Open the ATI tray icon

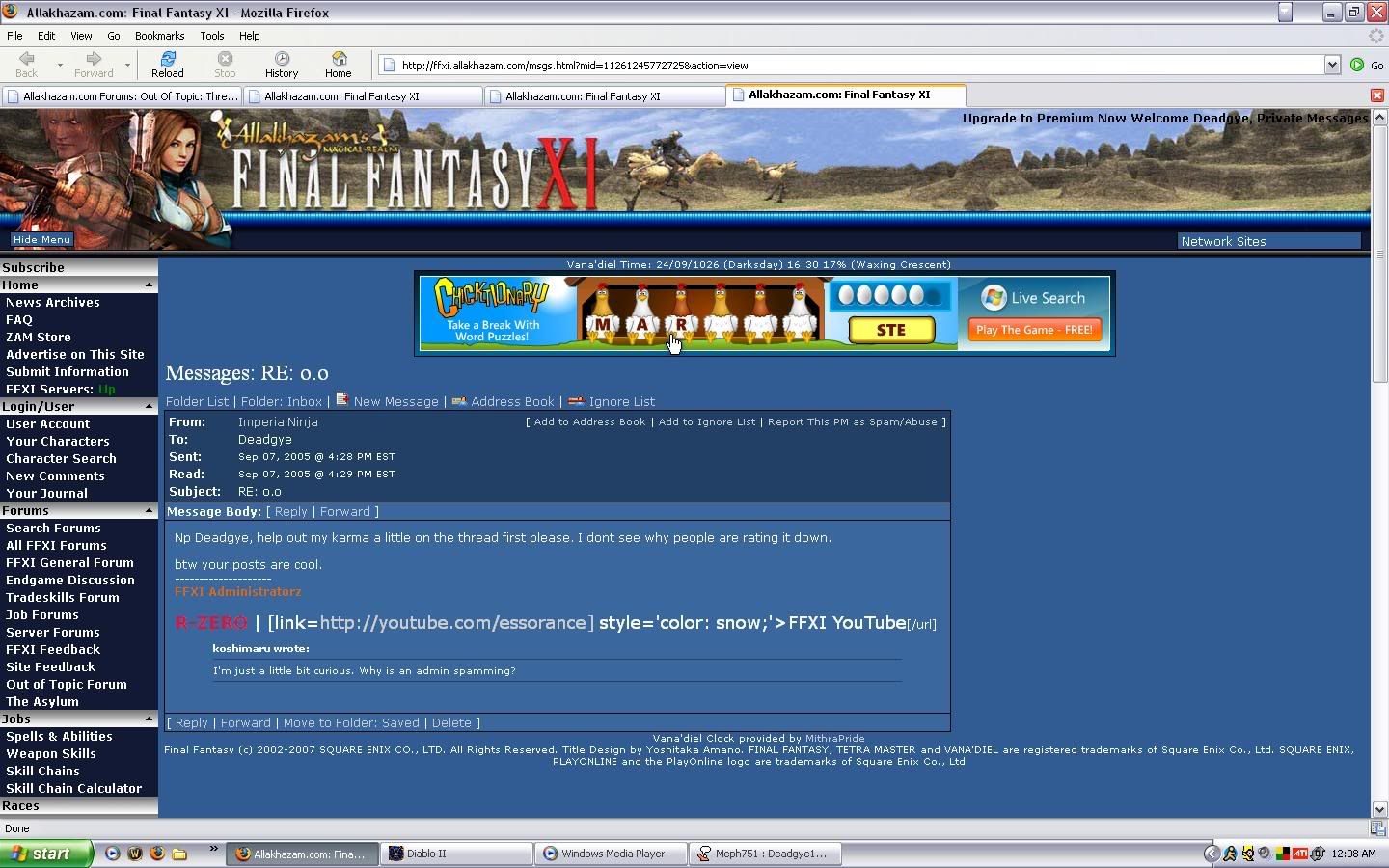click(1299, 854)
